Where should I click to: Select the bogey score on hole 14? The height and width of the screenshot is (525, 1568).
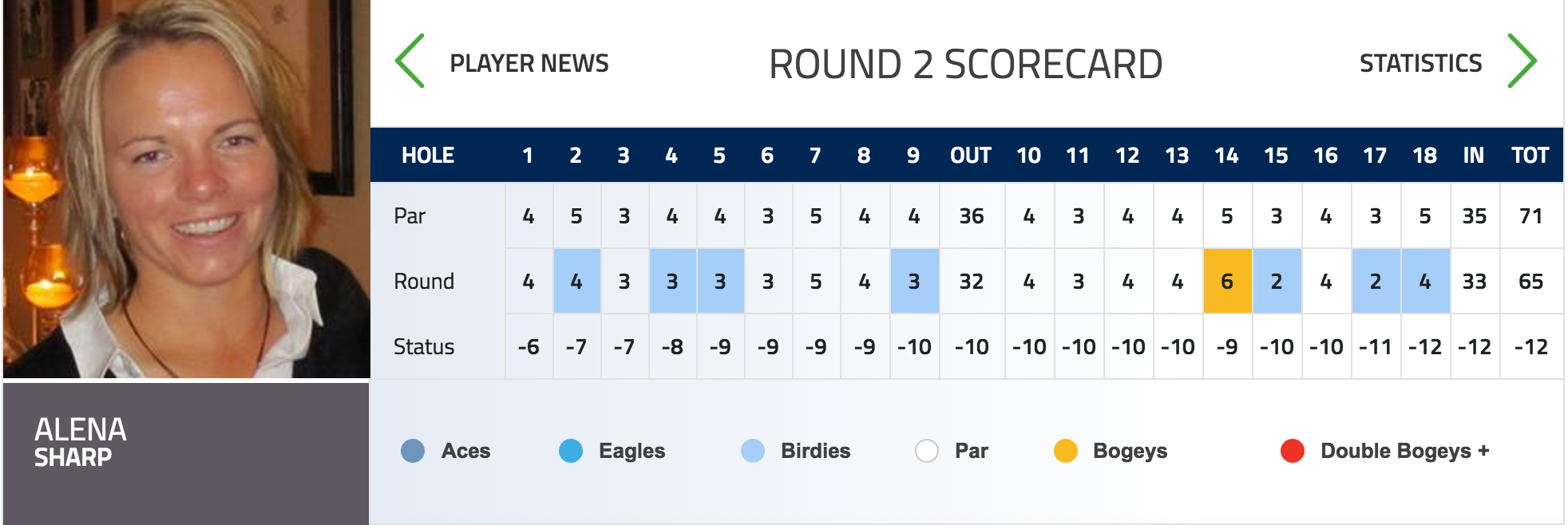click(x=1227, y=281)
